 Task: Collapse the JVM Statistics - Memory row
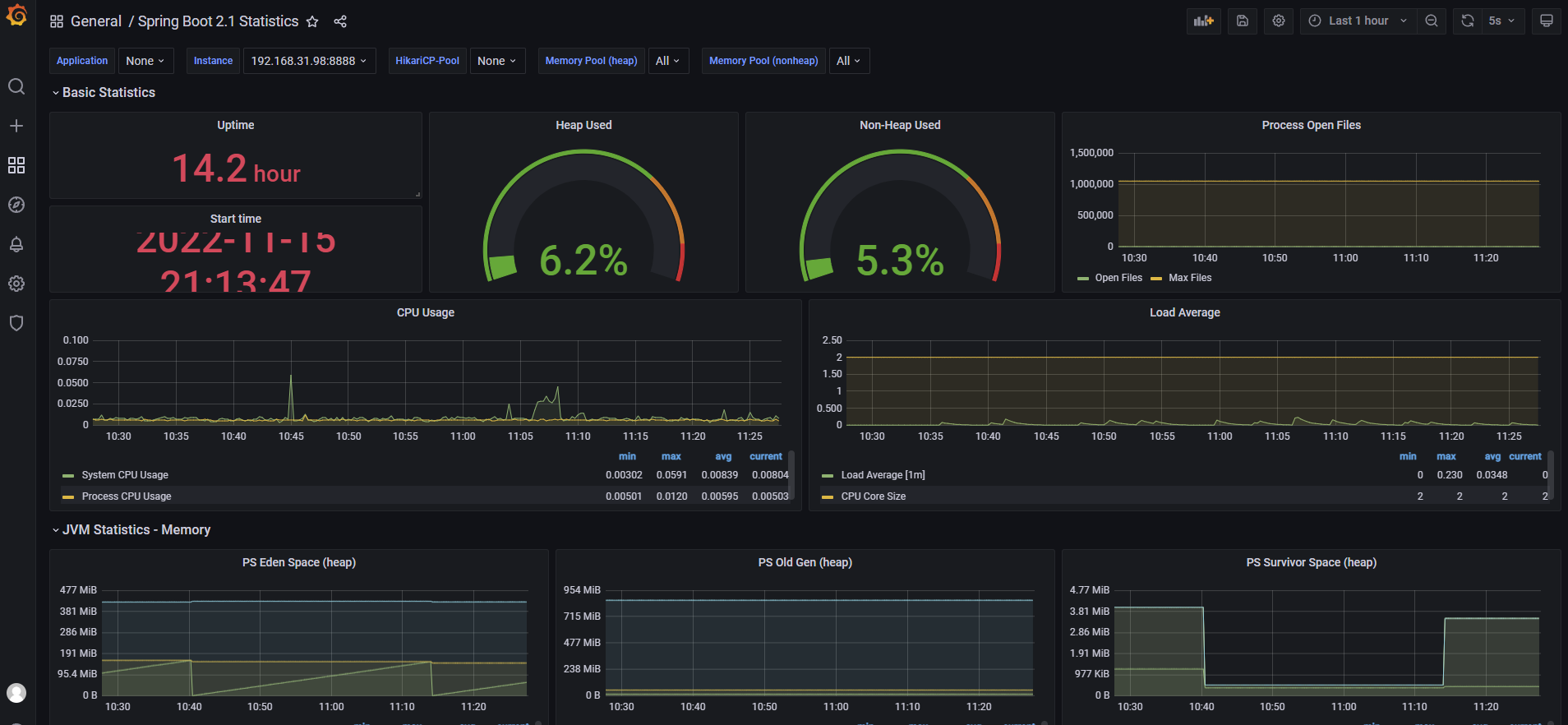131,530
